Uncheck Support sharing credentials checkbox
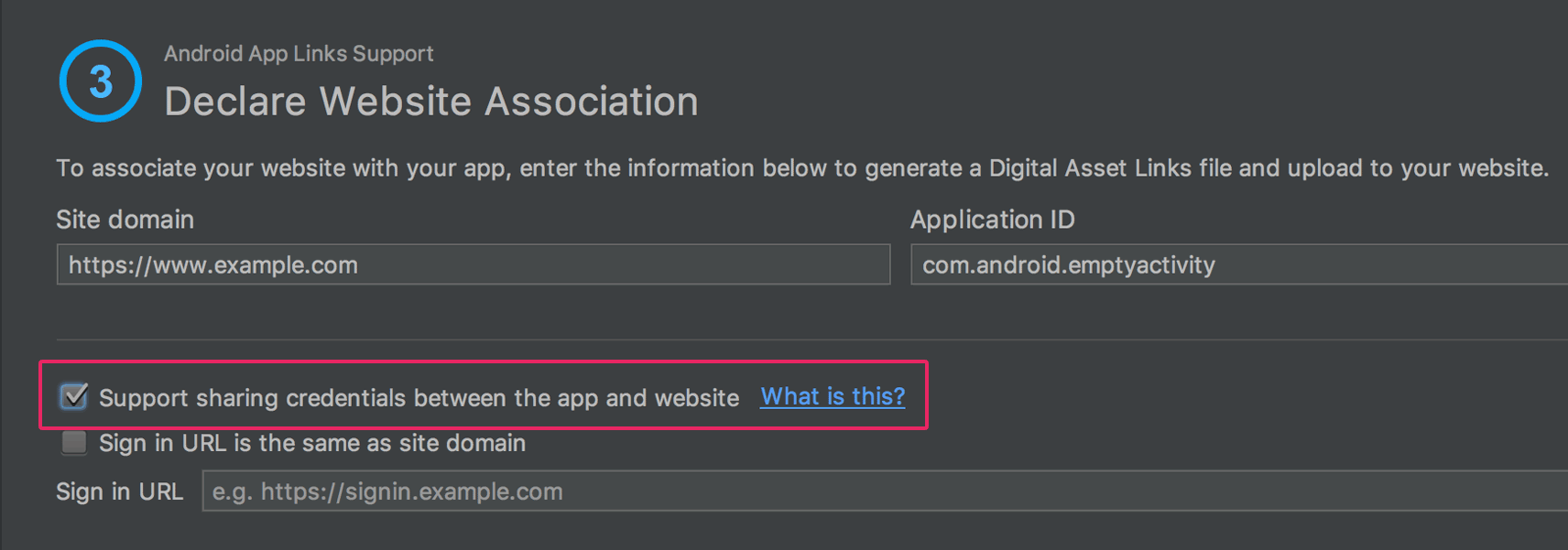1568x550 pixels. (73, 396)
